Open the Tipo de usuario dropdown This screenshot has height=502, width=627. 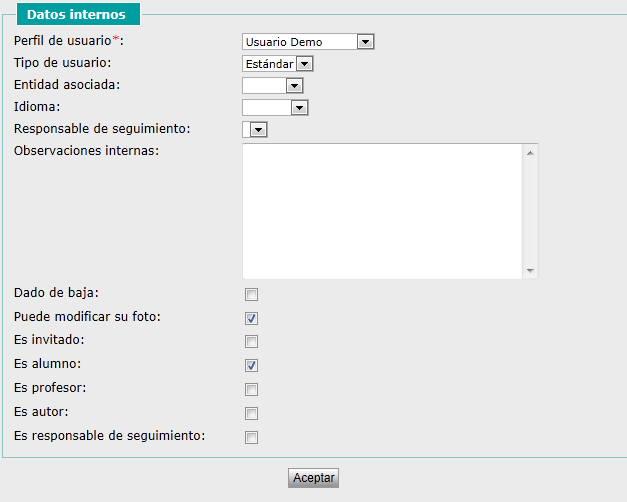pyautogui.click(x=278, y=64)
